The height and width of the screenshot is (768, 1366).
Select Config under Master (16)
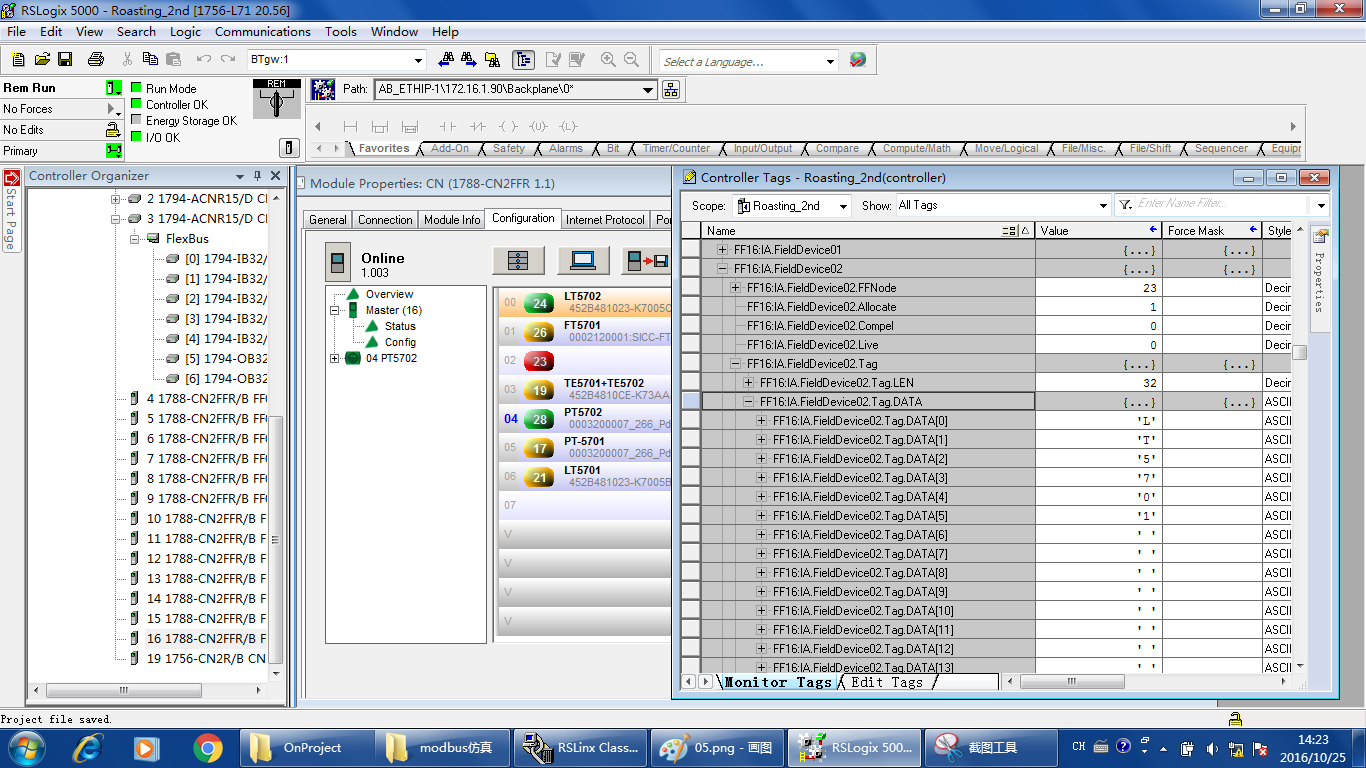pyautogui.click(x=400, y=342)
